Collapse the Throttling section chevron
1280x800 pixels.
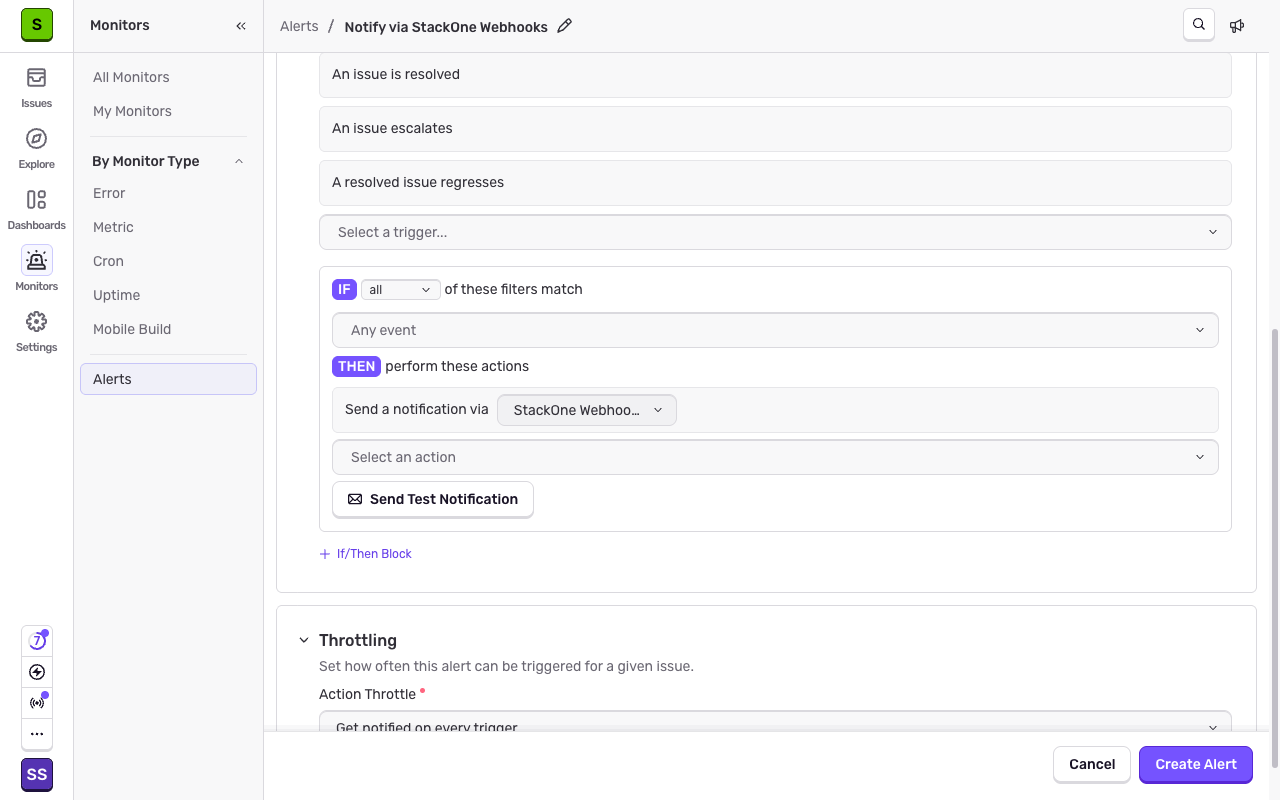[x=304, y=640]
